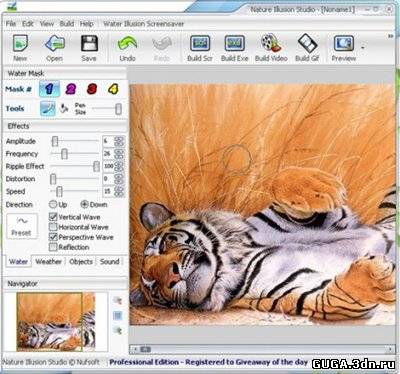Screen dimensions: 400x374
Task: Create a new project with New icon
Action: coord(20,48)
